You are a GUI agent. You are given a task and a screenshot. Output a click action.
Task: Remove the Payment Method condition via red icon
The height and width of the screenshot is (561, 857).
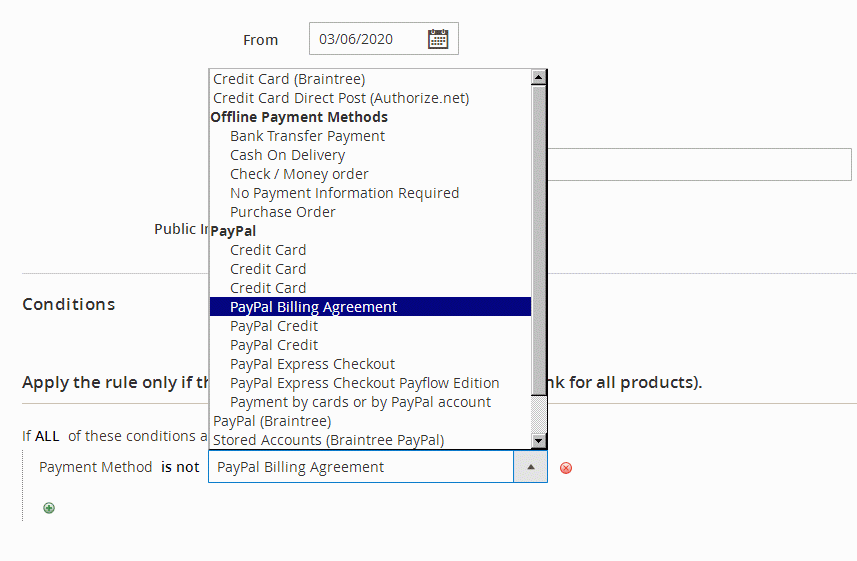pos(566,468)
